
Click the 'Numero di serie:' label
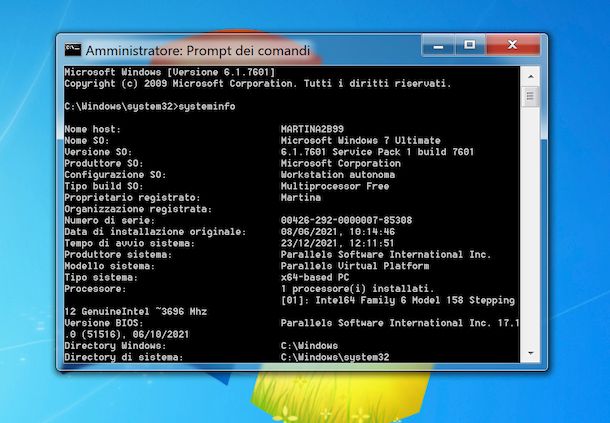point(110,220)
